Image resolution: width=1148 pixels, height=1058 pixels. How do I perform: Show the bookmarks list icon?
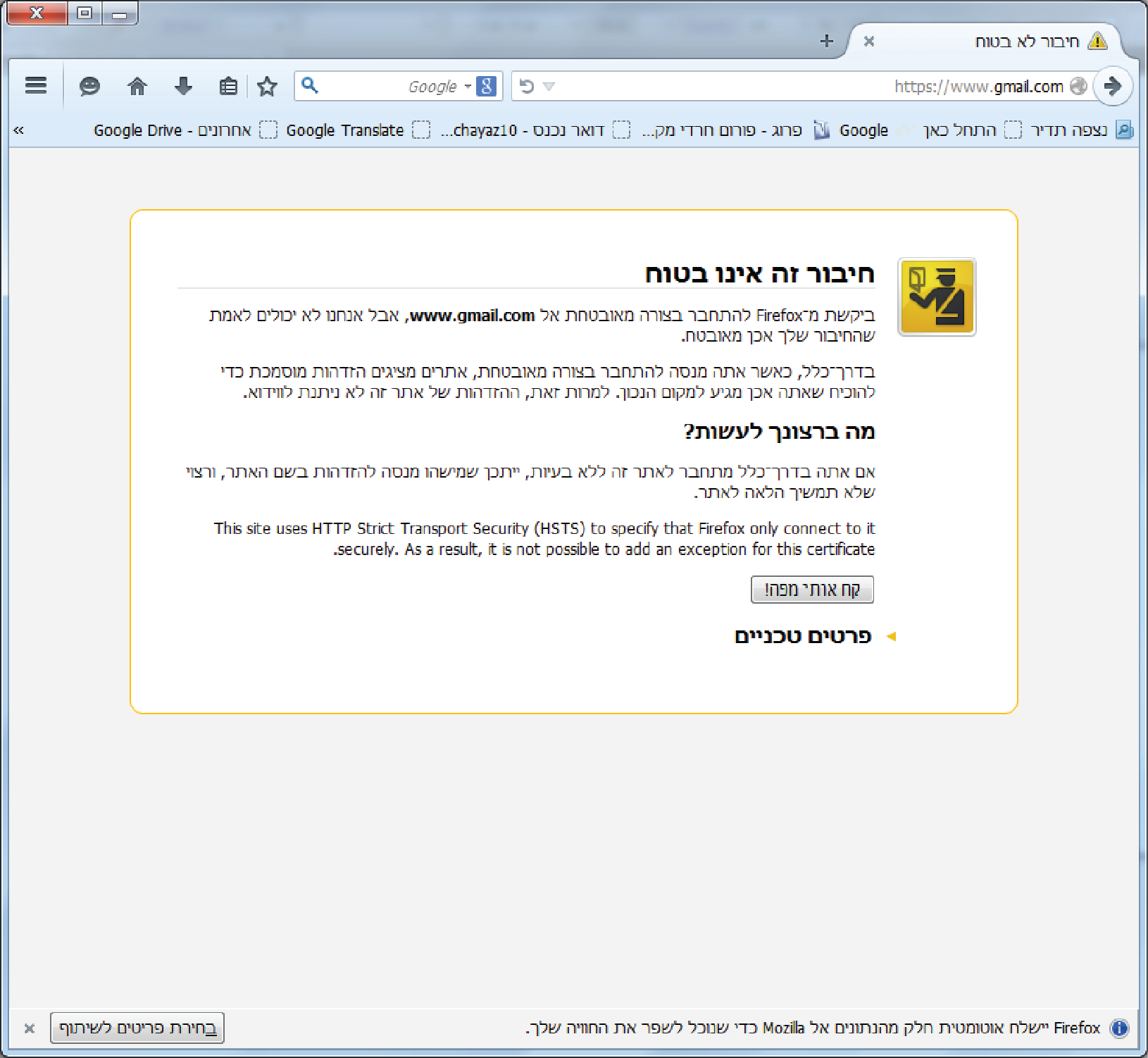click(228, 86)
